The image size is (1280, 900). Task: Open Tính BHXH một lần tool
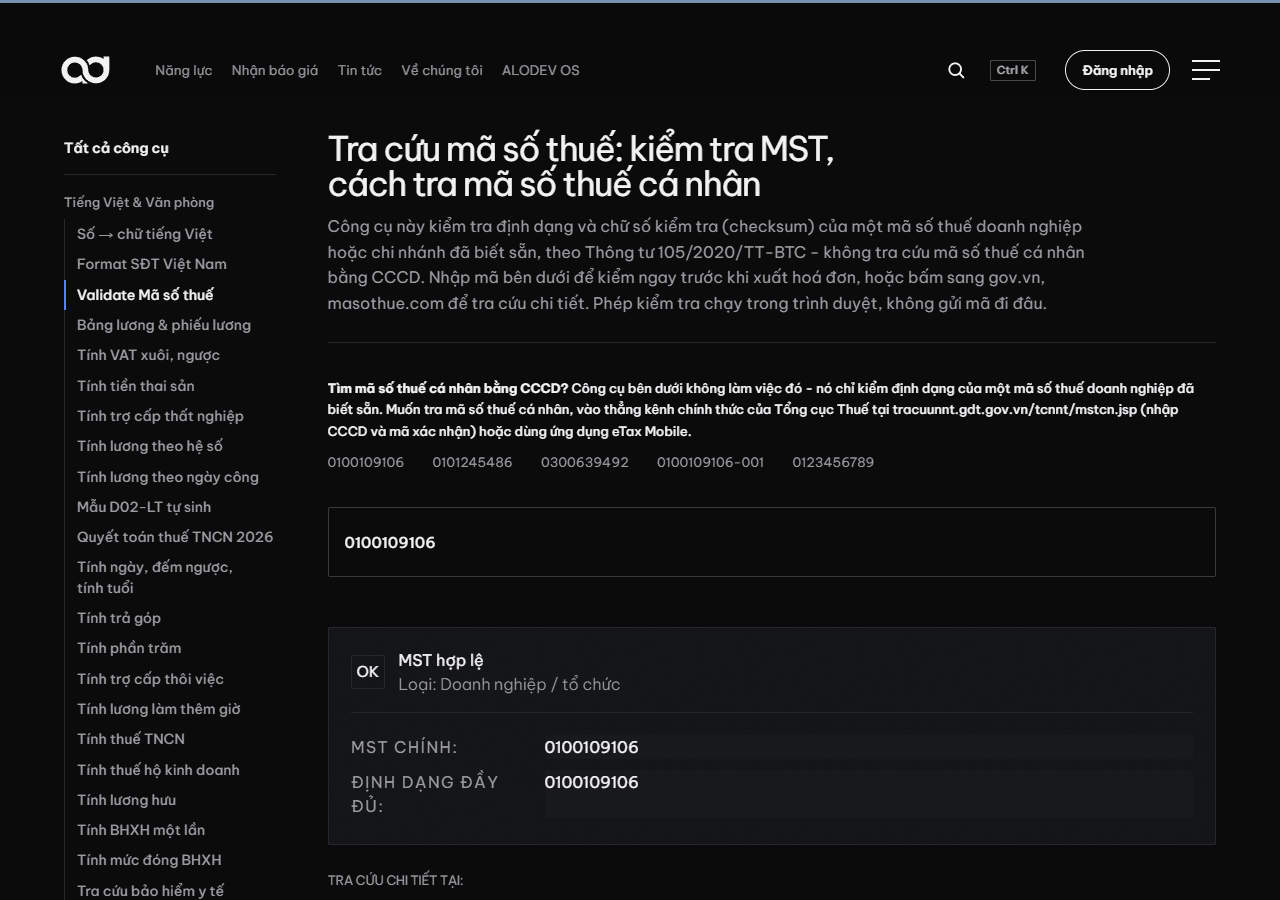click(x=141, y=830)
